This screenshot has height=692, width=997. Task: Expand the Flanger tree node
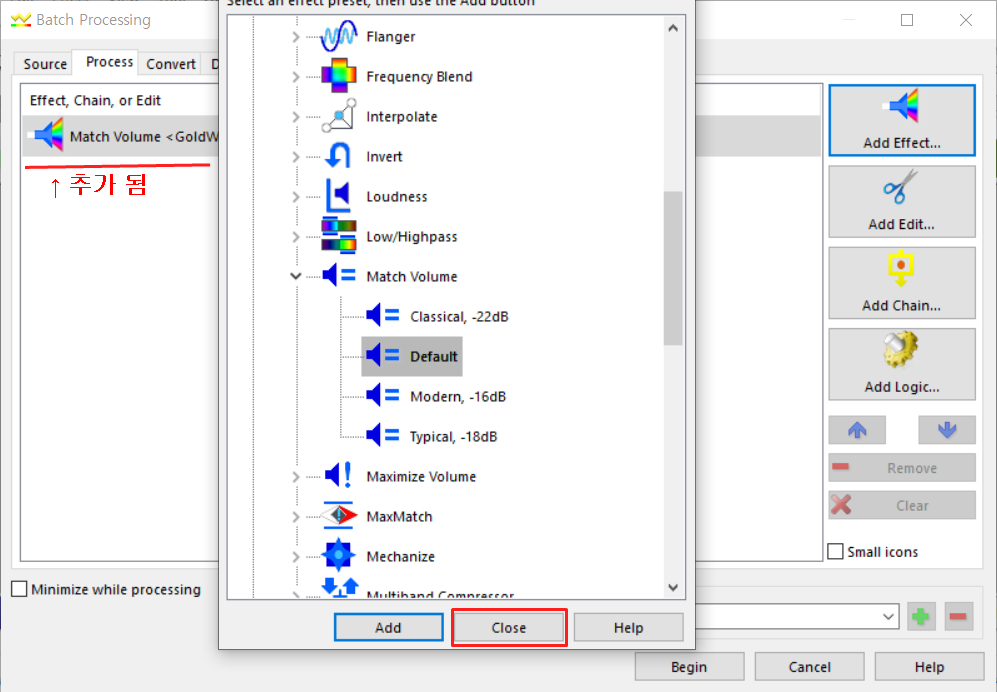[296, 37]
